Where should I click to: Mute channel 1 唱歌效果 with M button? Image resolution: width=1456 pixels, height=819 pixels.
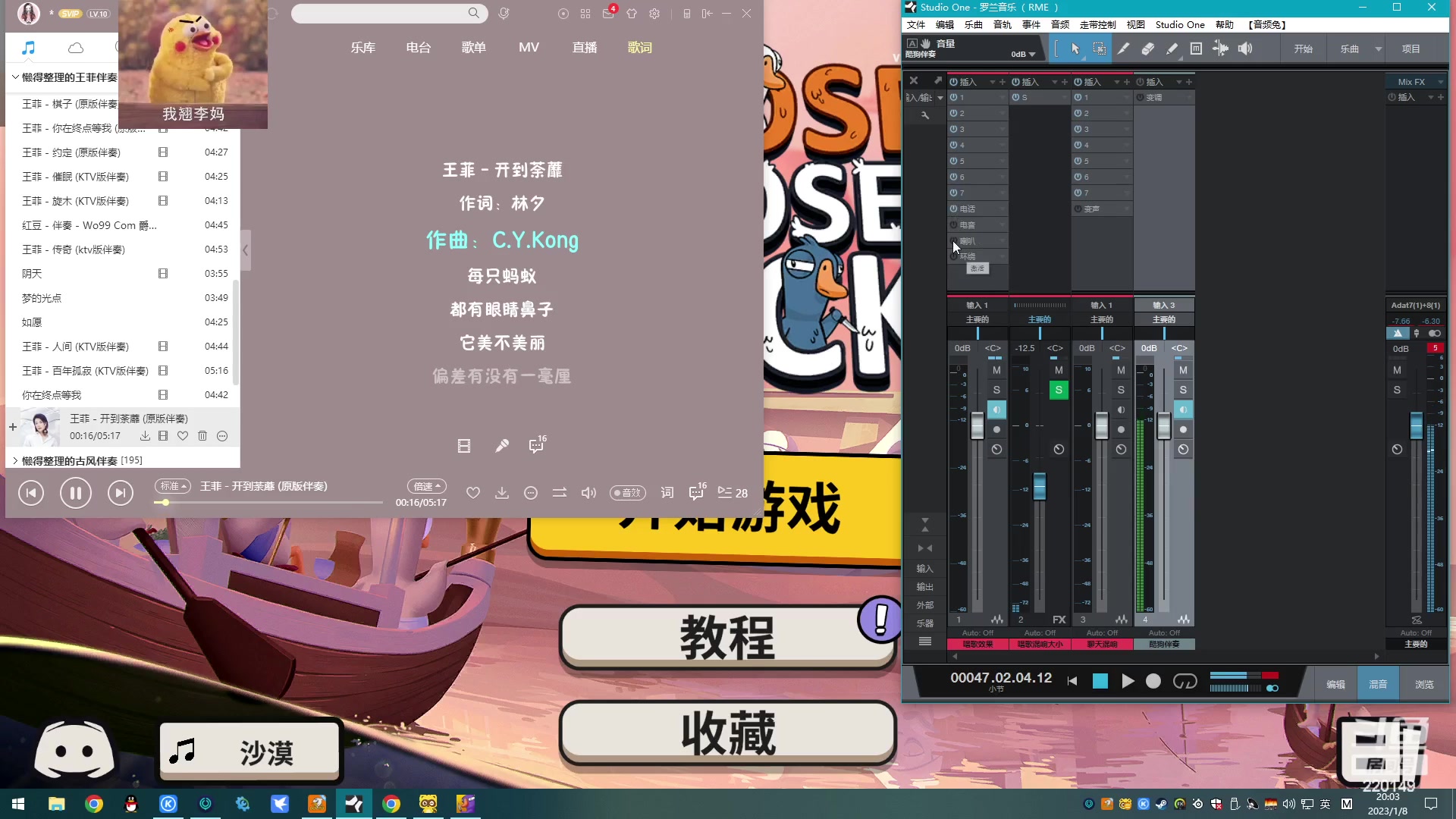tap(996, 370)
